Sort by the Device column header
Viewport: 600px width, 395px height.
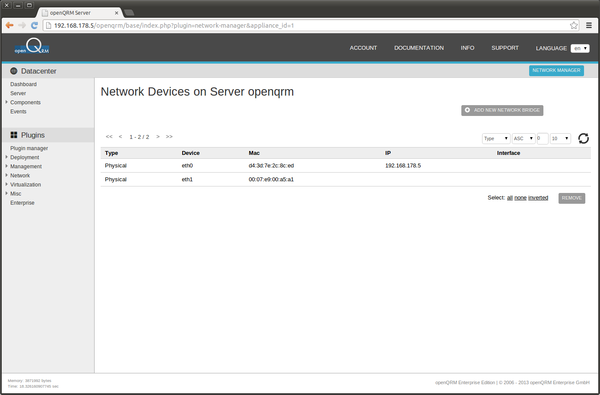[x=191, y=153]
